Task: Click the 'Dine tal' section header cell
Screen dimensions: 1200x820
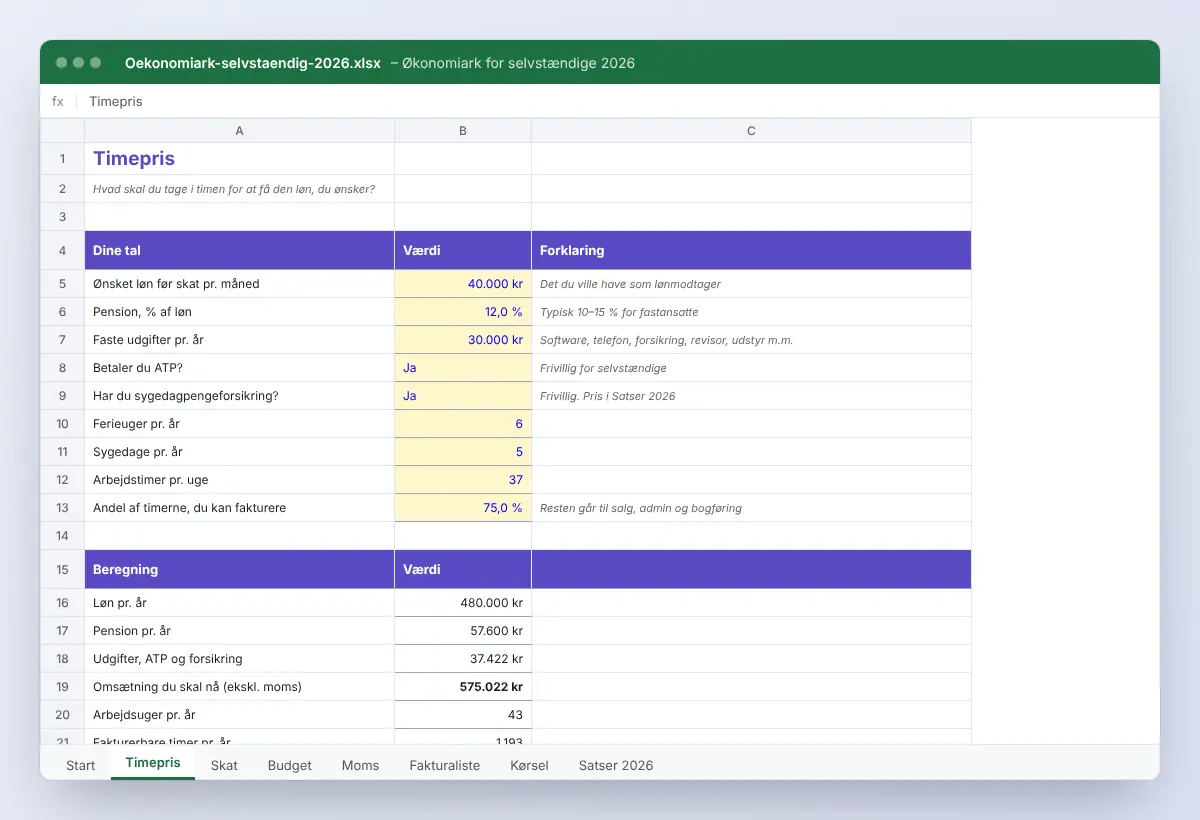Action: pos(239,251)
